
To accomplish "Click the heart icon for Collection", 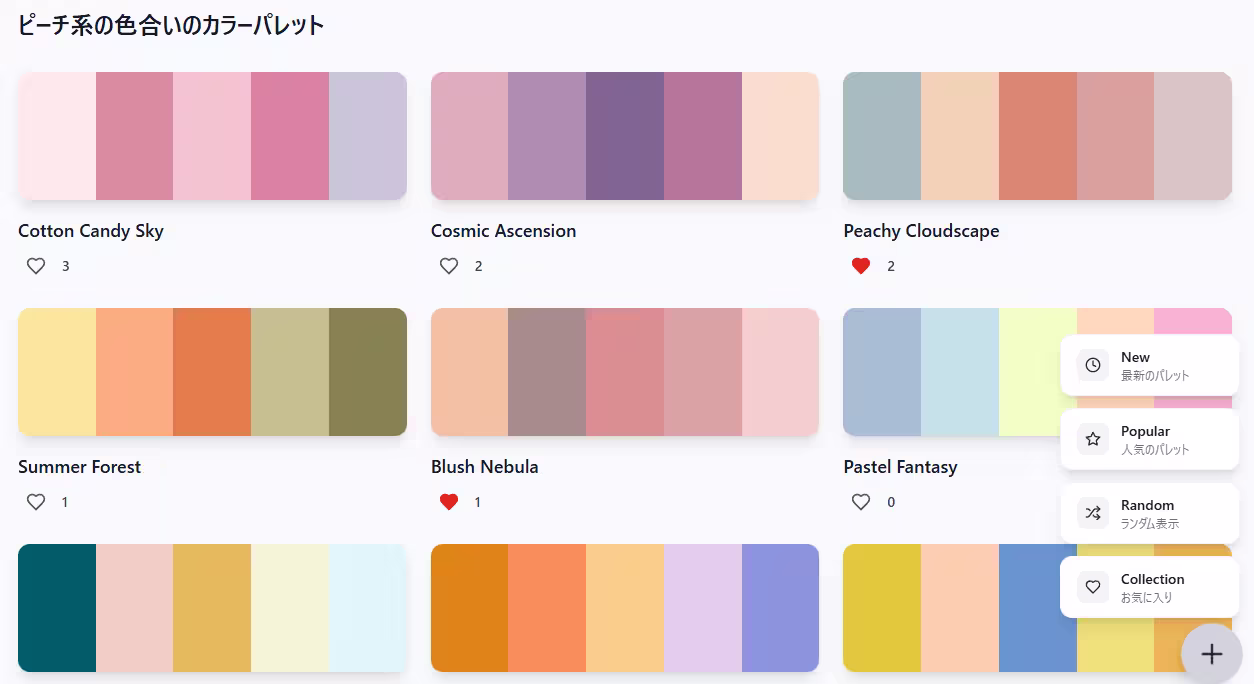I will click(1093, 587).
